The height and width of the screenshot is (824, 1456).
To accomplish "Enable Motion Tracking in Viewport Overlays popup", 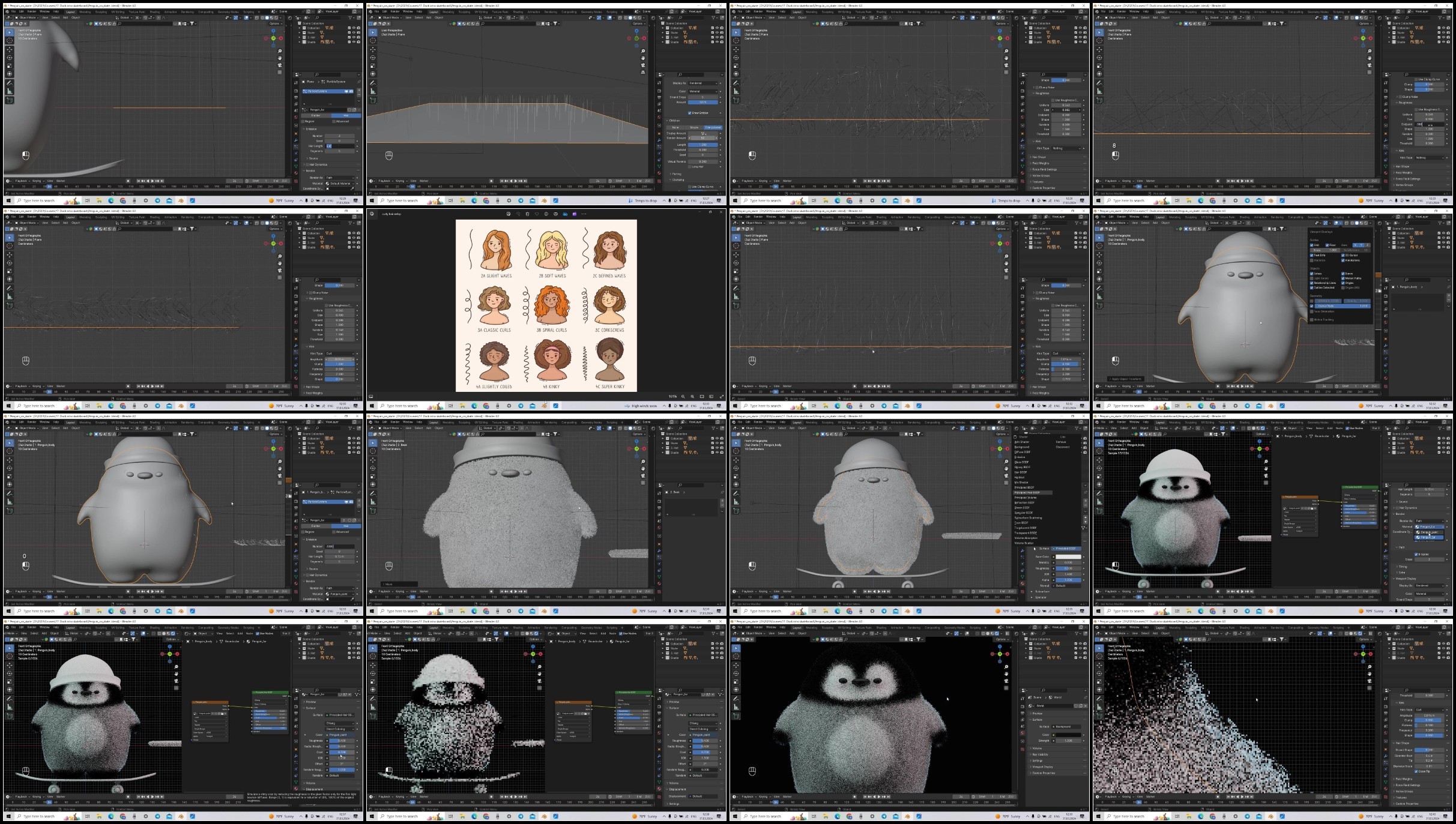I will [x=1312, y=320].
